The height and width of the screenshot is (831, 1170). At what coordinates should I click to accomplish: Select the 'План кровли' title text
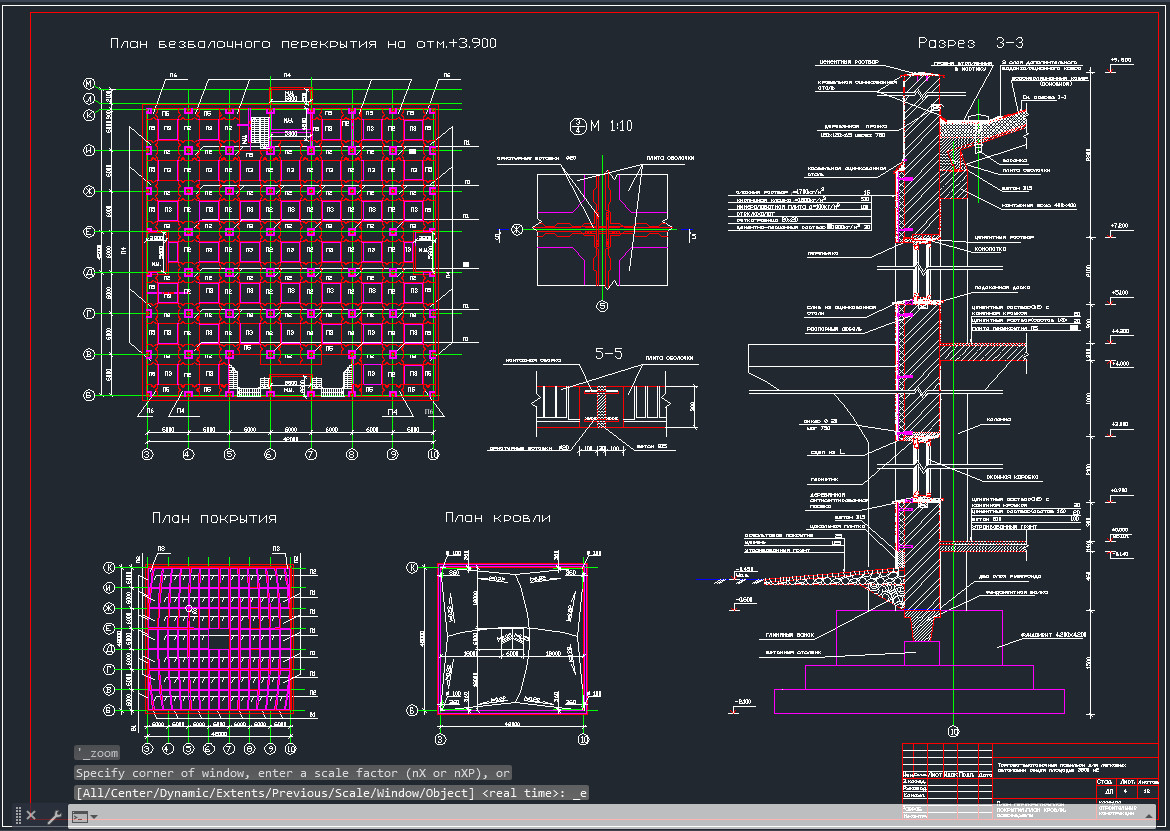coord(497,518)
